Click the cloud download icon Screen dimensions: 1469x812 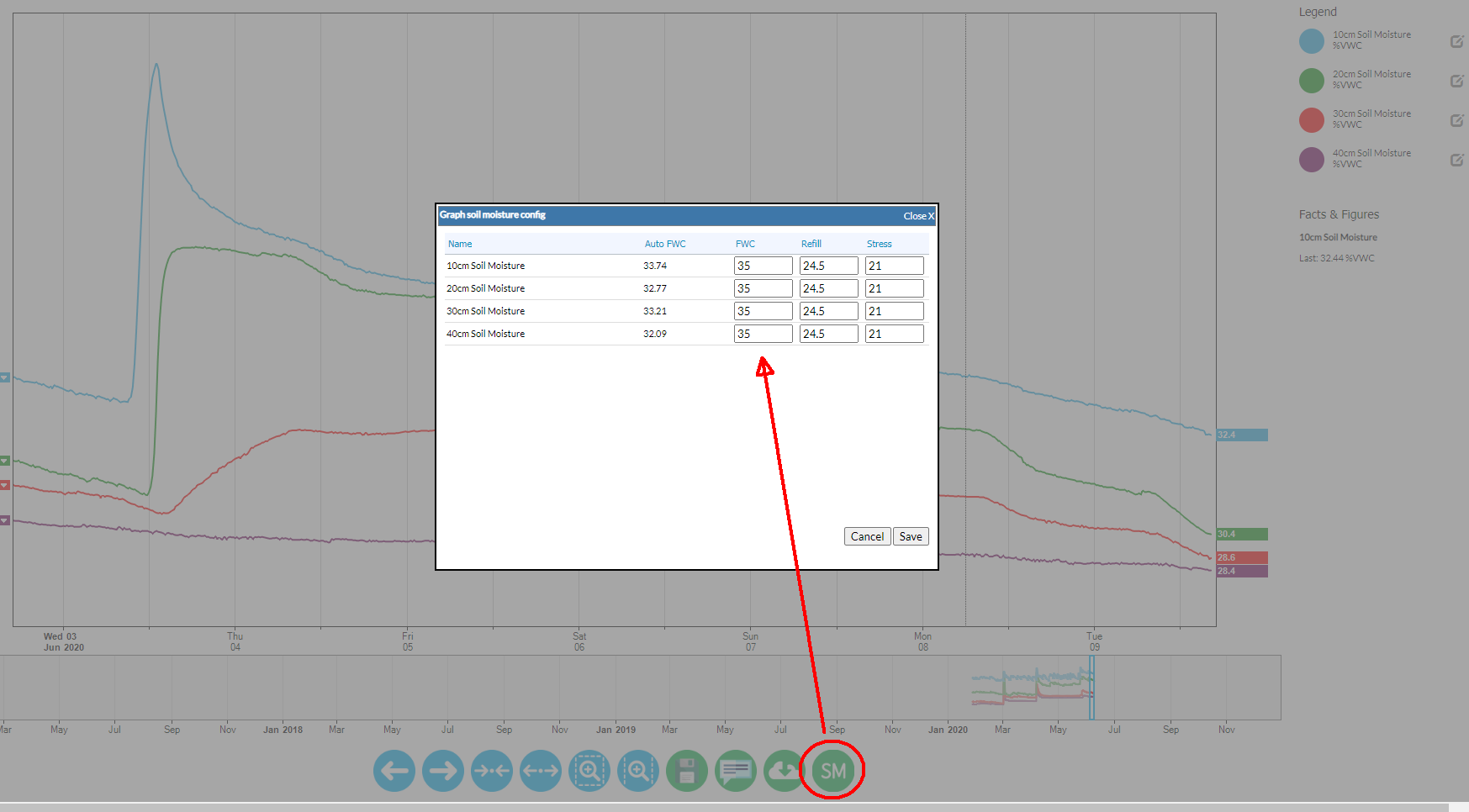point(784,771)
